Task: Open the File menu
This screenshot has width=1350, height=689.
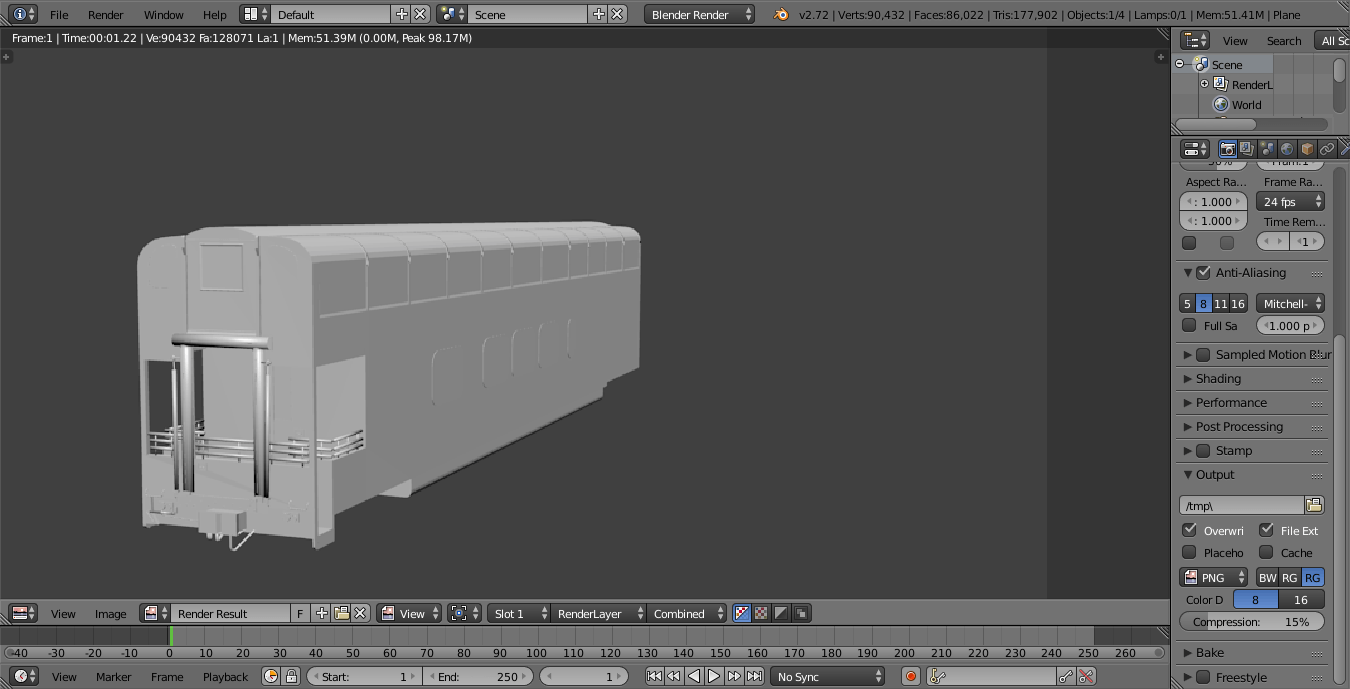Action: point(59,14)
